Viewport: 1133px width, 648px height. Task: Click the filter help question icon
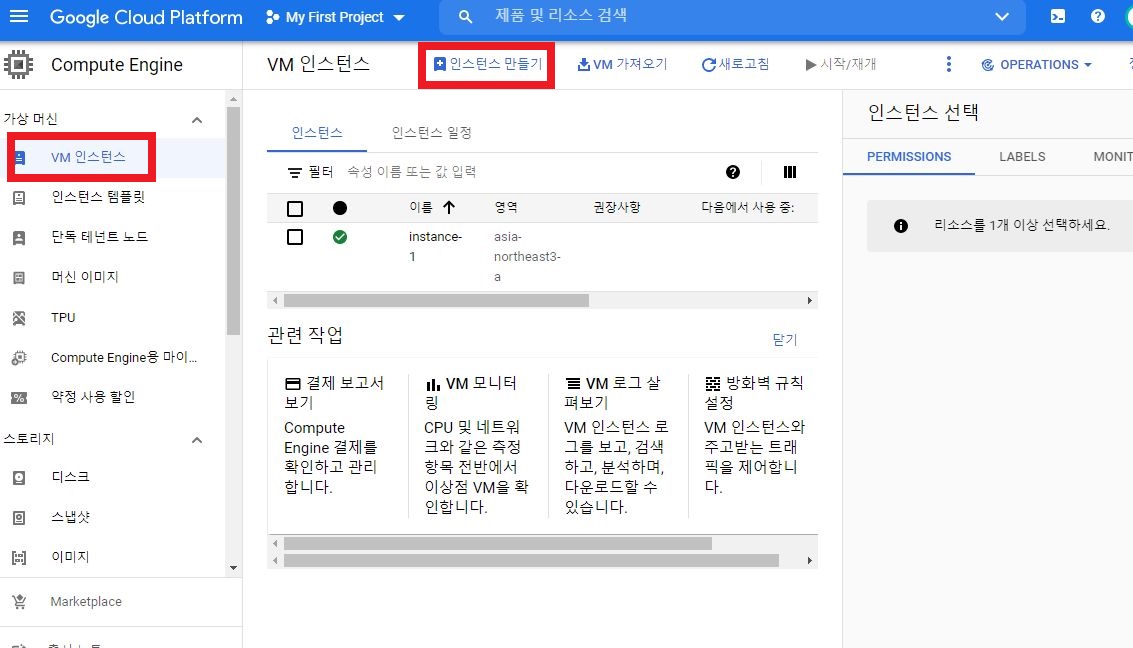point(733,172)
